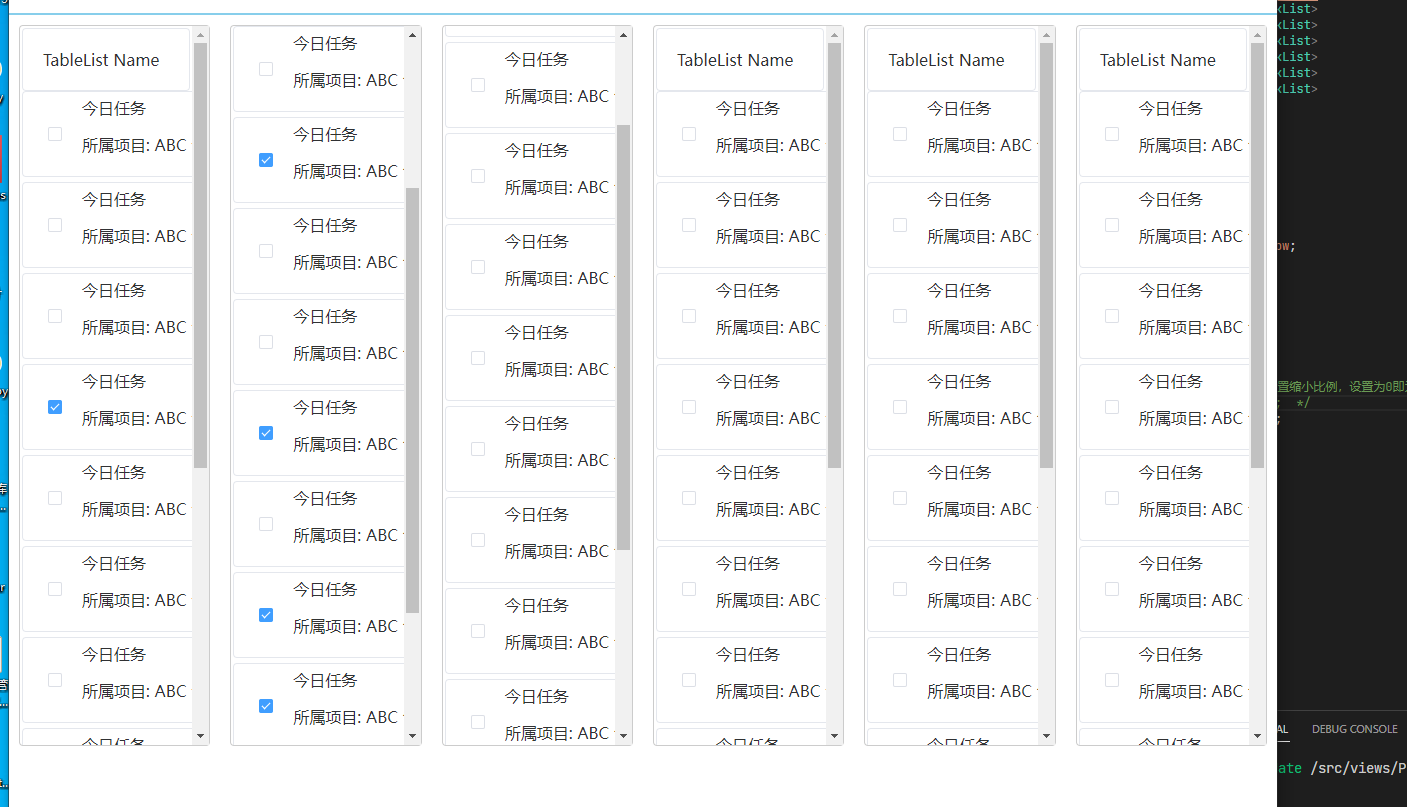Click scroll-down arrow of fifth list

pos(1047,736)
